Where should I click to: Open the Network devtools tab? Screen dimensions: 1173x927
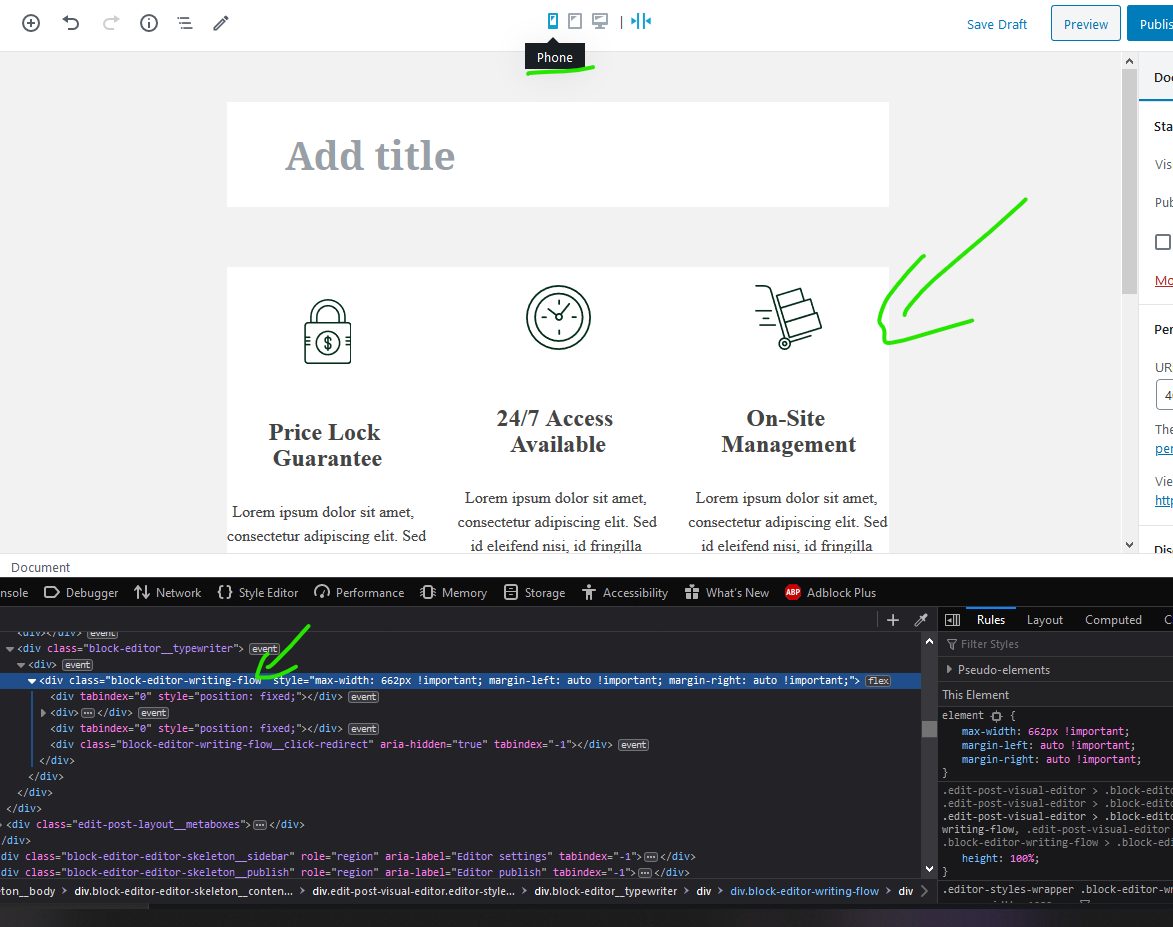pyautogui.click(x=168, y=593)
